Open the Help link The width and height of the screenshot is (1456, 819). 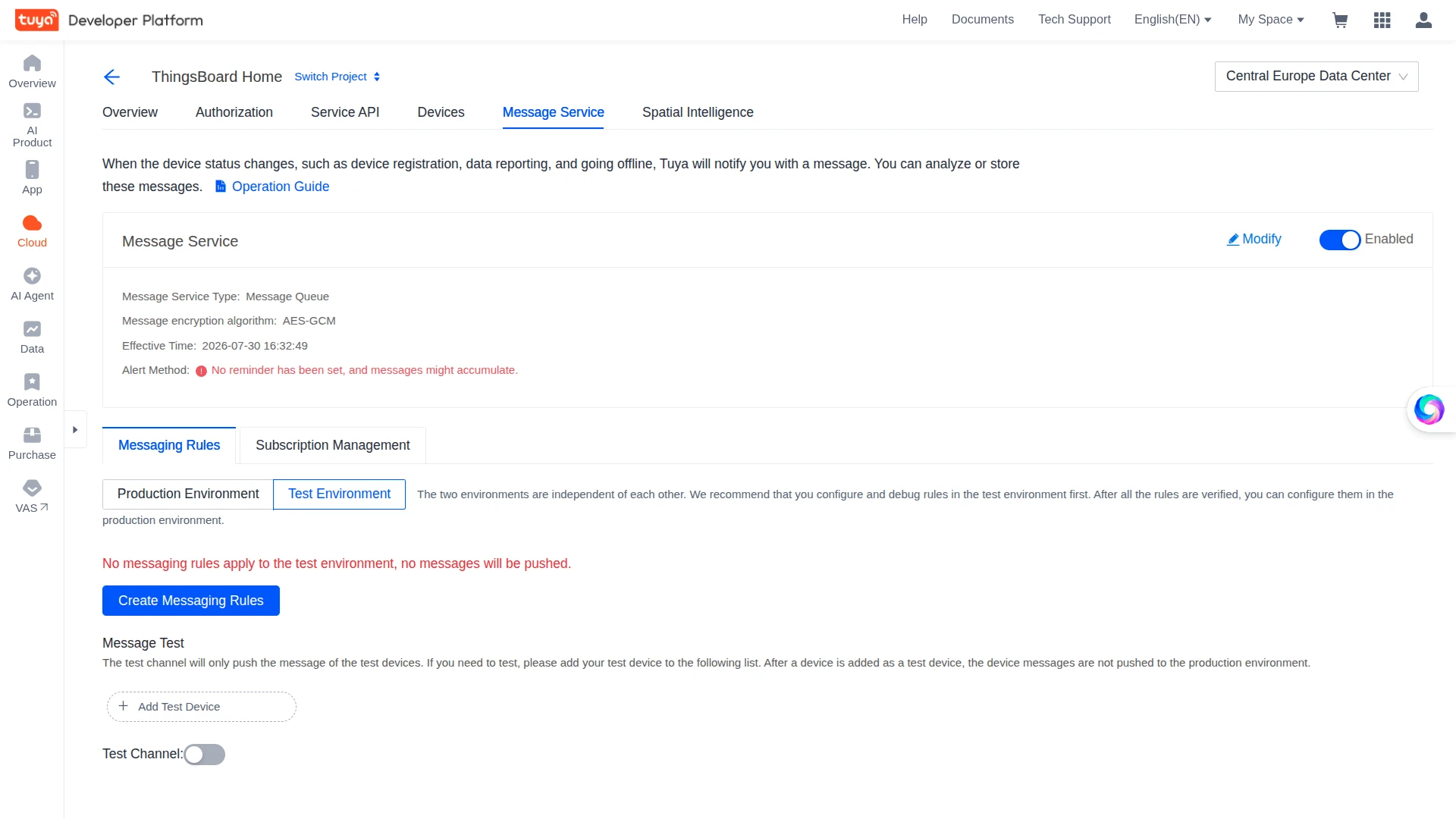coord(915,20)
